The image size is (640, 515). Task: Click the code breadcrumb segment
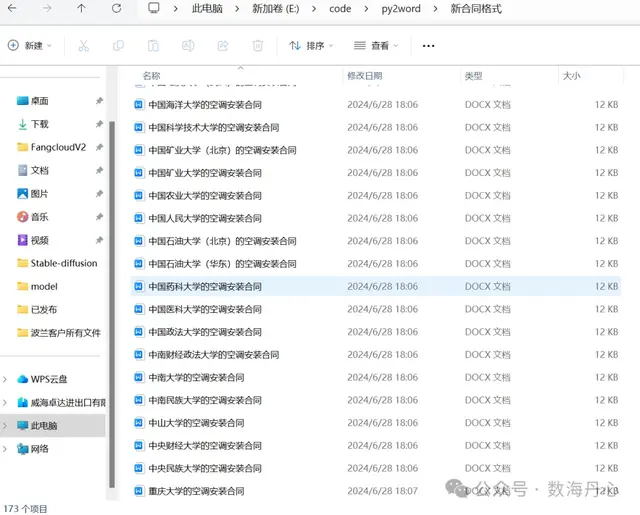(340, 9)
